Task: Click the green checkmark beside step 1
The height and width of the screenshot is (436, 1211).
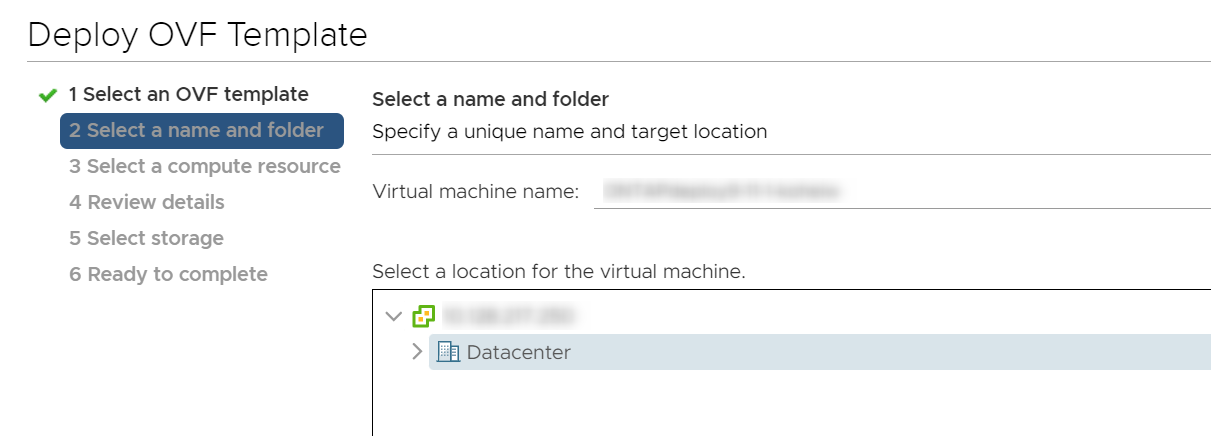Action: pos(46,95)
